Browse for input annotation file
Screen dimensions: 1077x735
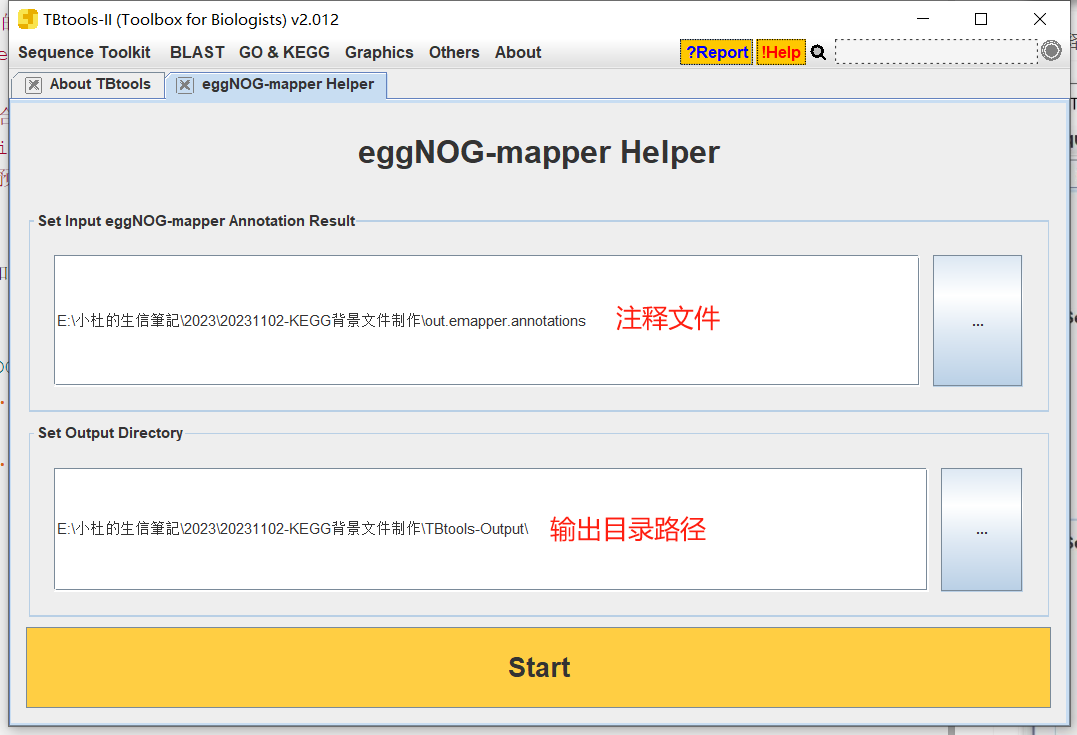pyautogui.click(x=977, y=321)
